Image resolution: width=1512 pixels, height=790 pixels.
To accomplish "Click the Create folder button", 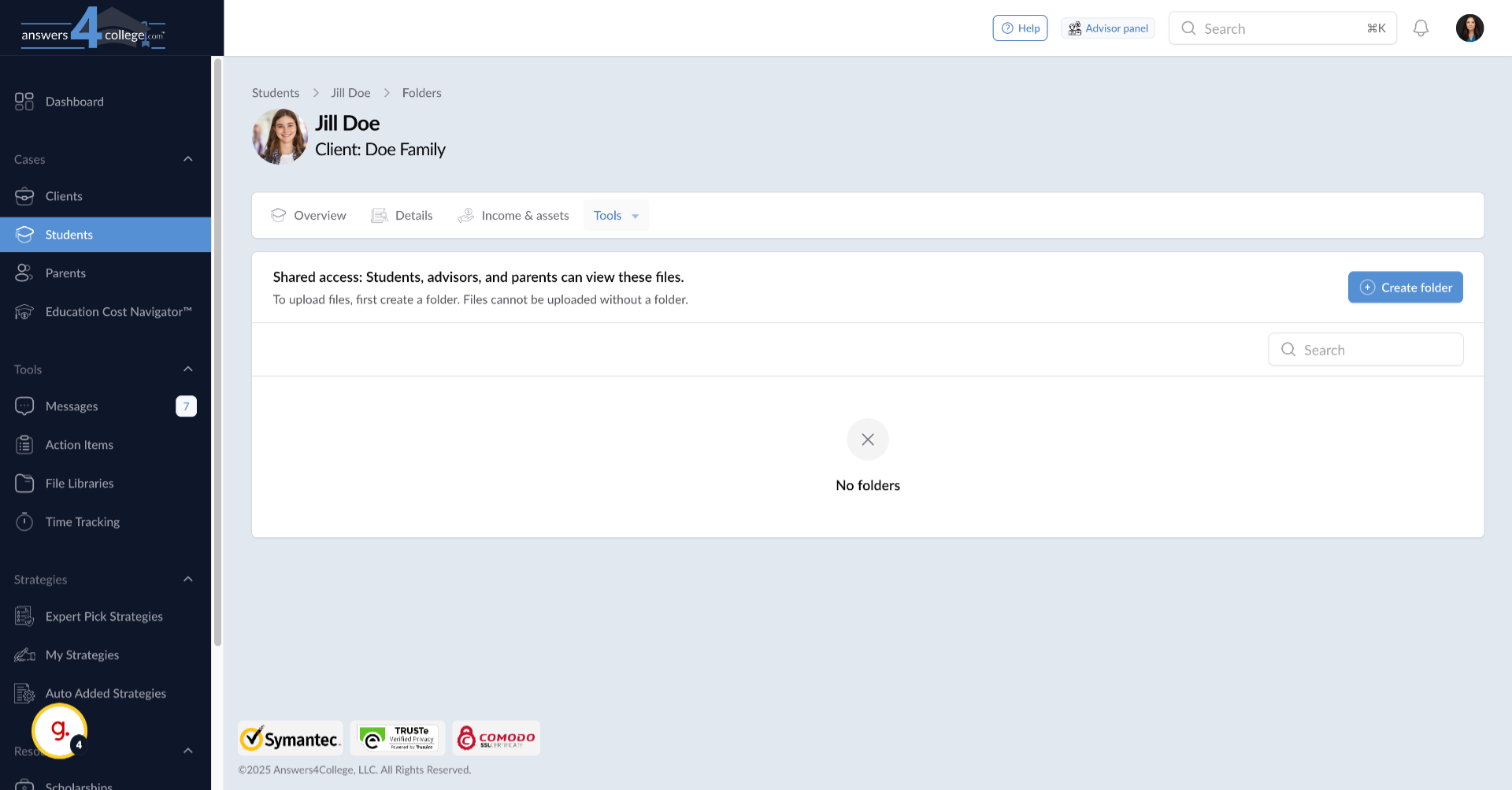I will coord(1405,287).
